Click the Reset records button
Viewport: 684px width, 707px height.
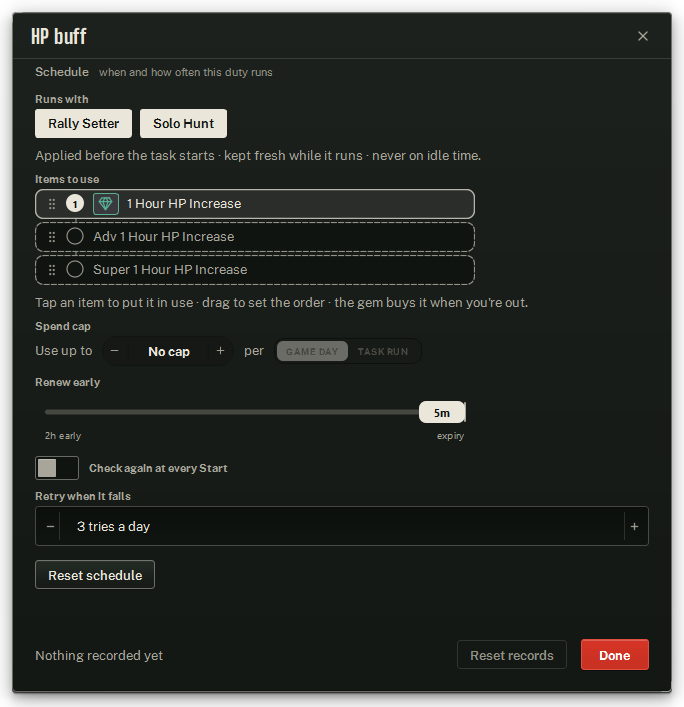click(x=512, y=655)
